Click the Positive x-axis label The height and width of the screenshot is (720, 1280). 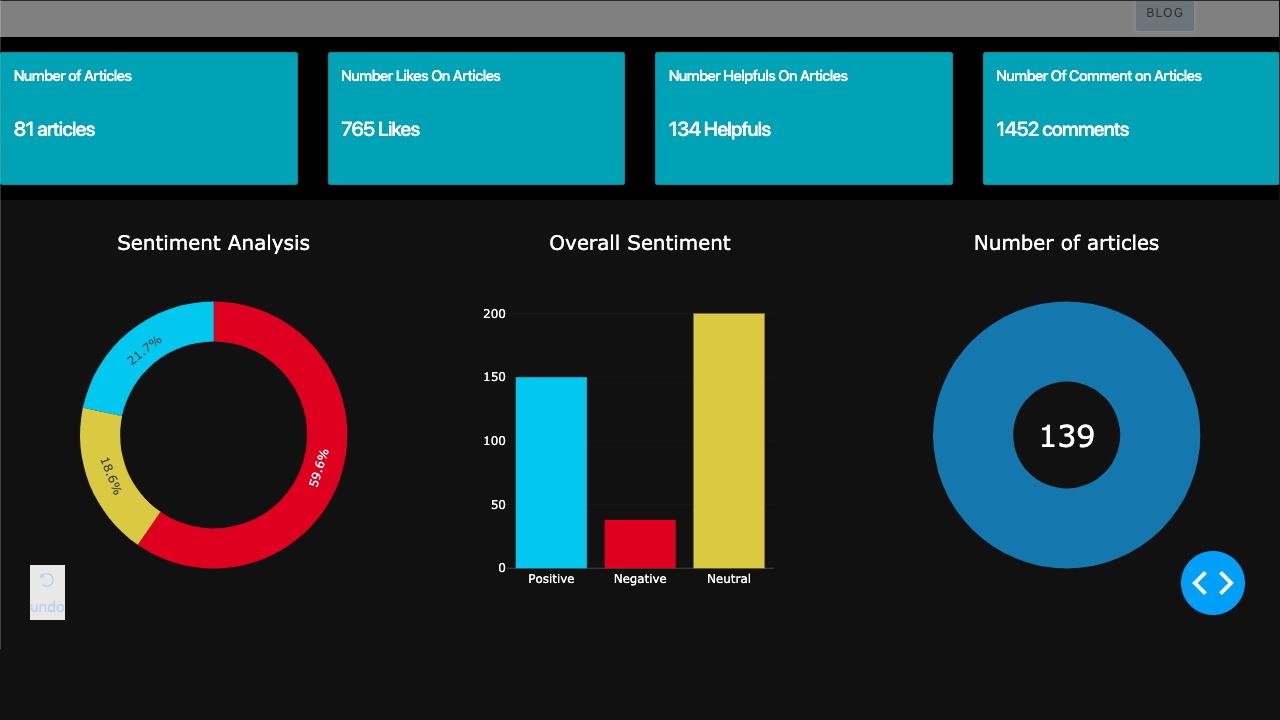(x=551, y=579)
